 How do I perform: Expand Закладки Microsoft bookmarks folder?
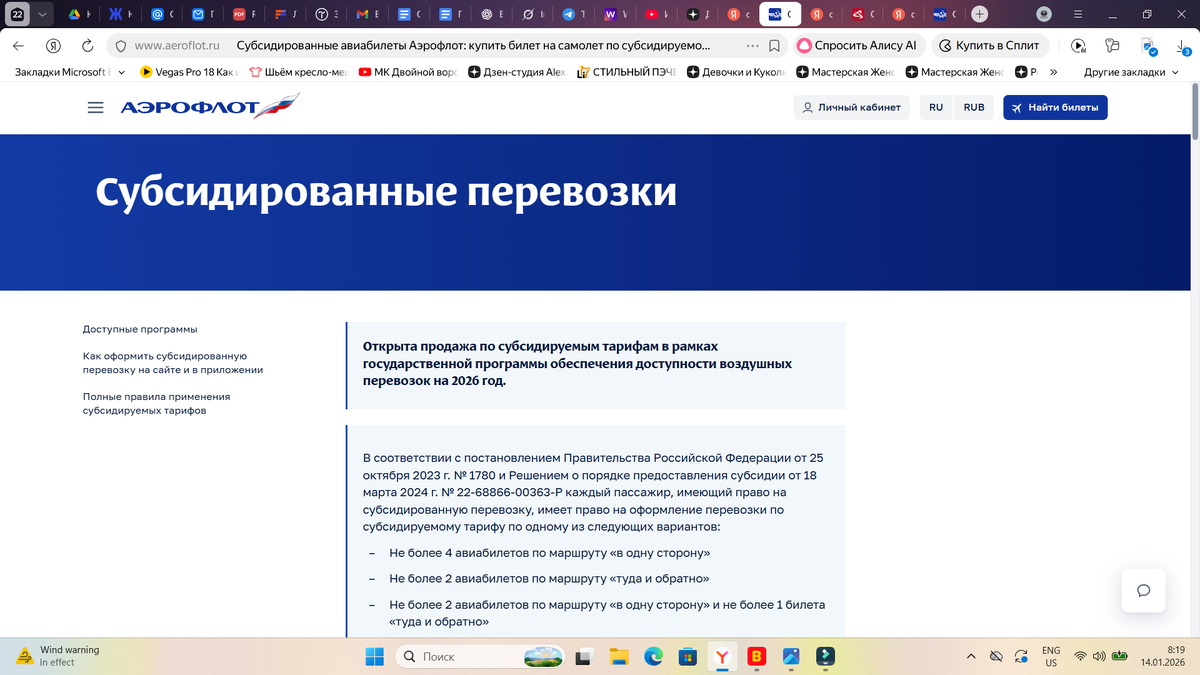71,72
